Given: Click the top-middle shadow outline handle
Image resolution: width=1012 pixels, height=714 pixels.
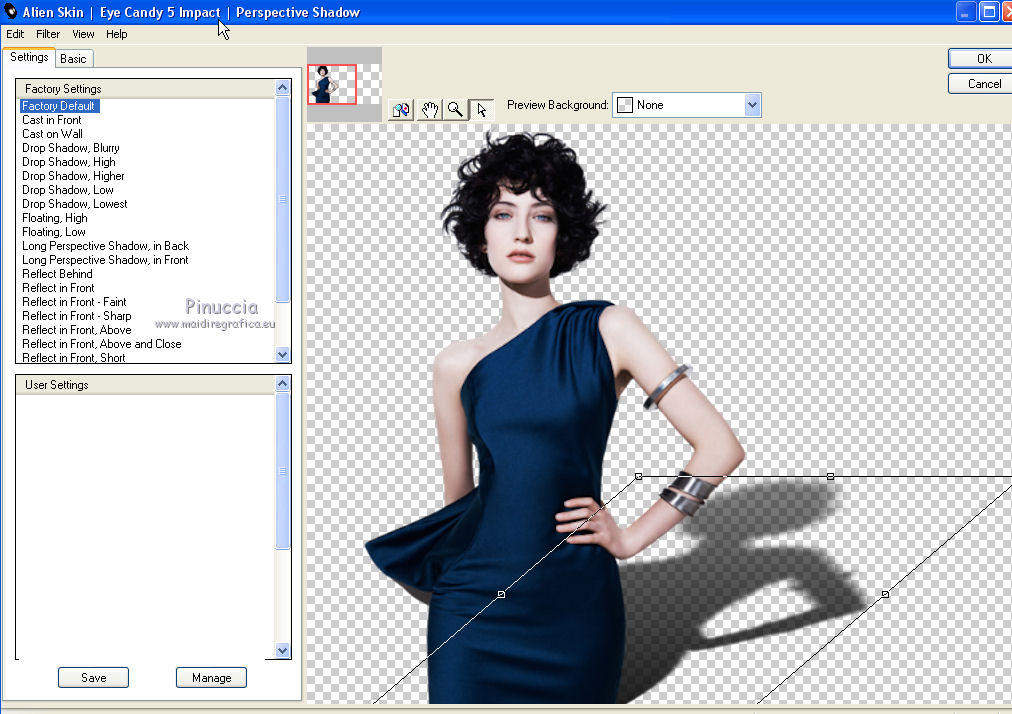Looking at the screenshot, I should click(831, 476).
